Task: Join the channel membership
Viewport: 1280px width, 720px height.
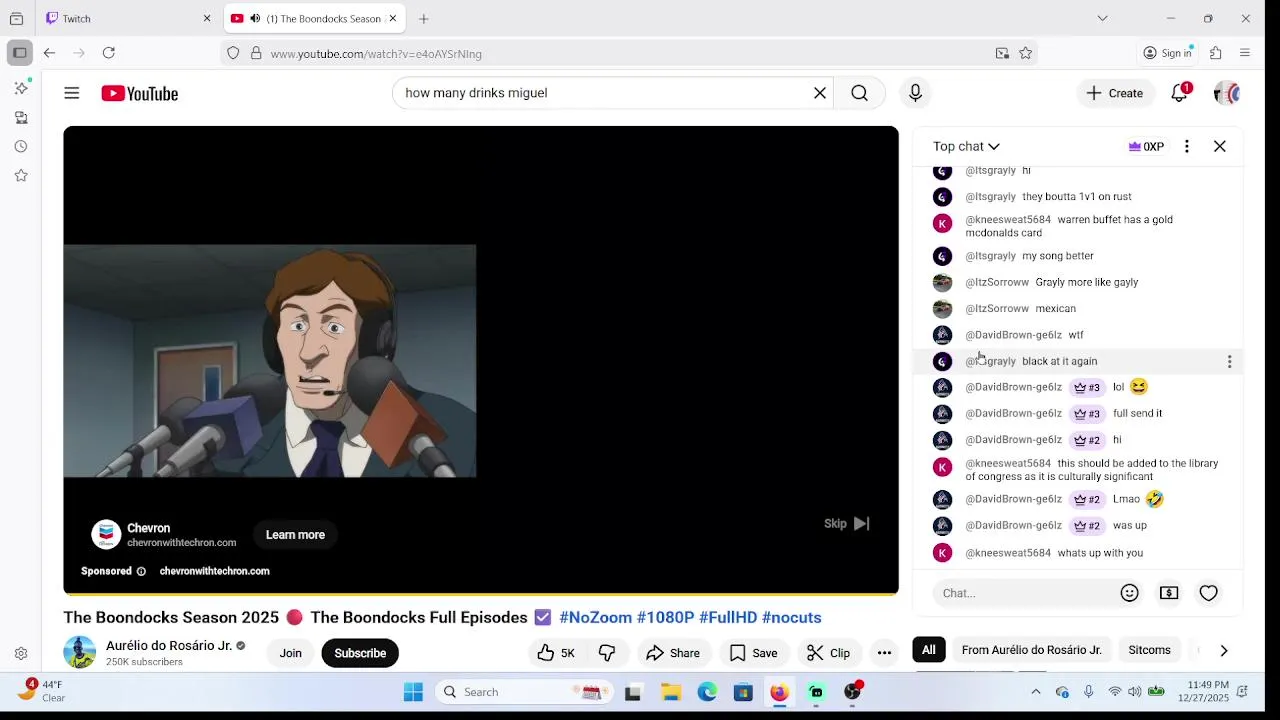Action: (291, 653)
